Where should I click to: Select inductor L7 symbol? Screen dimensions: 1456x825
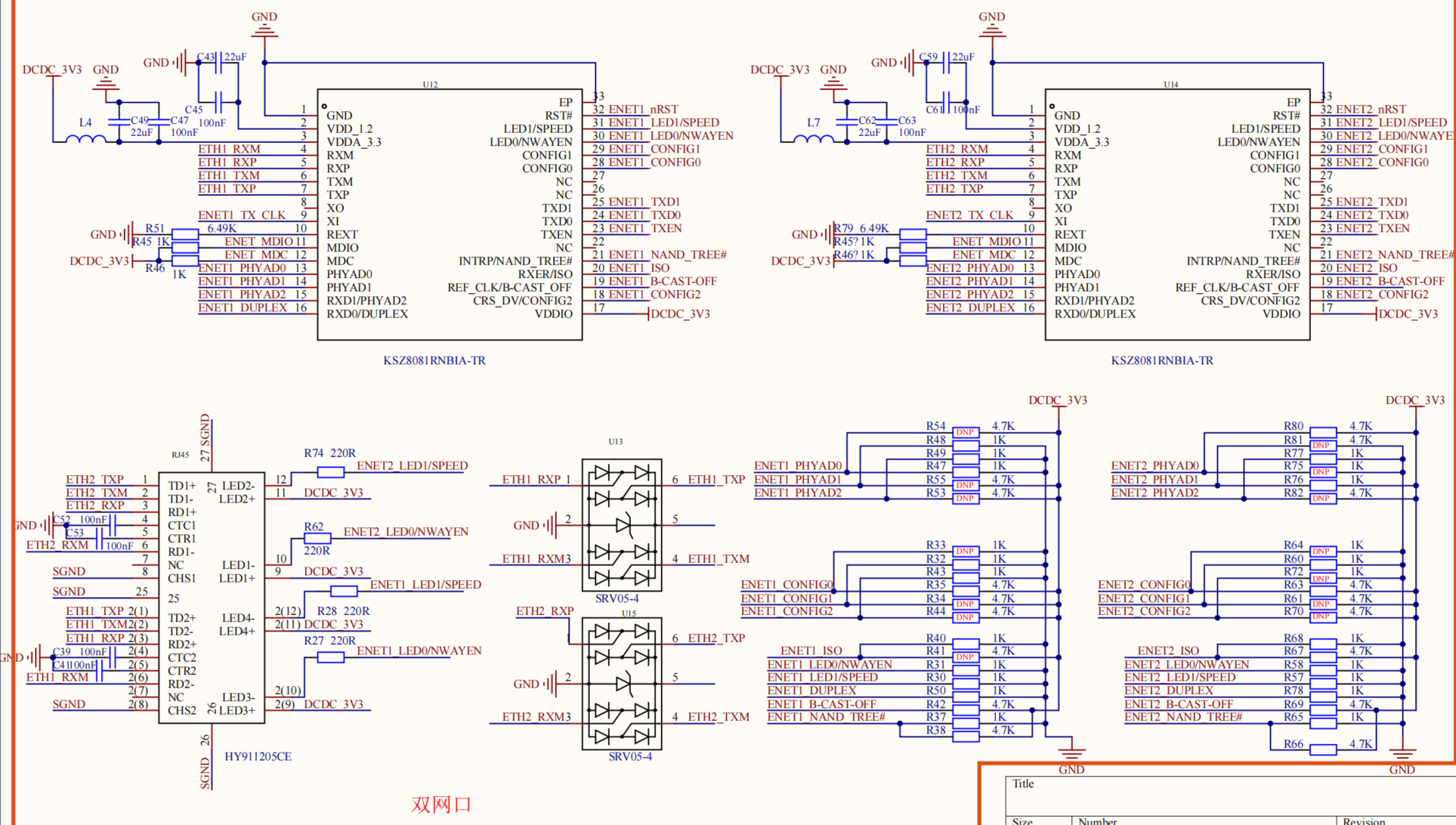click(814, 138)
